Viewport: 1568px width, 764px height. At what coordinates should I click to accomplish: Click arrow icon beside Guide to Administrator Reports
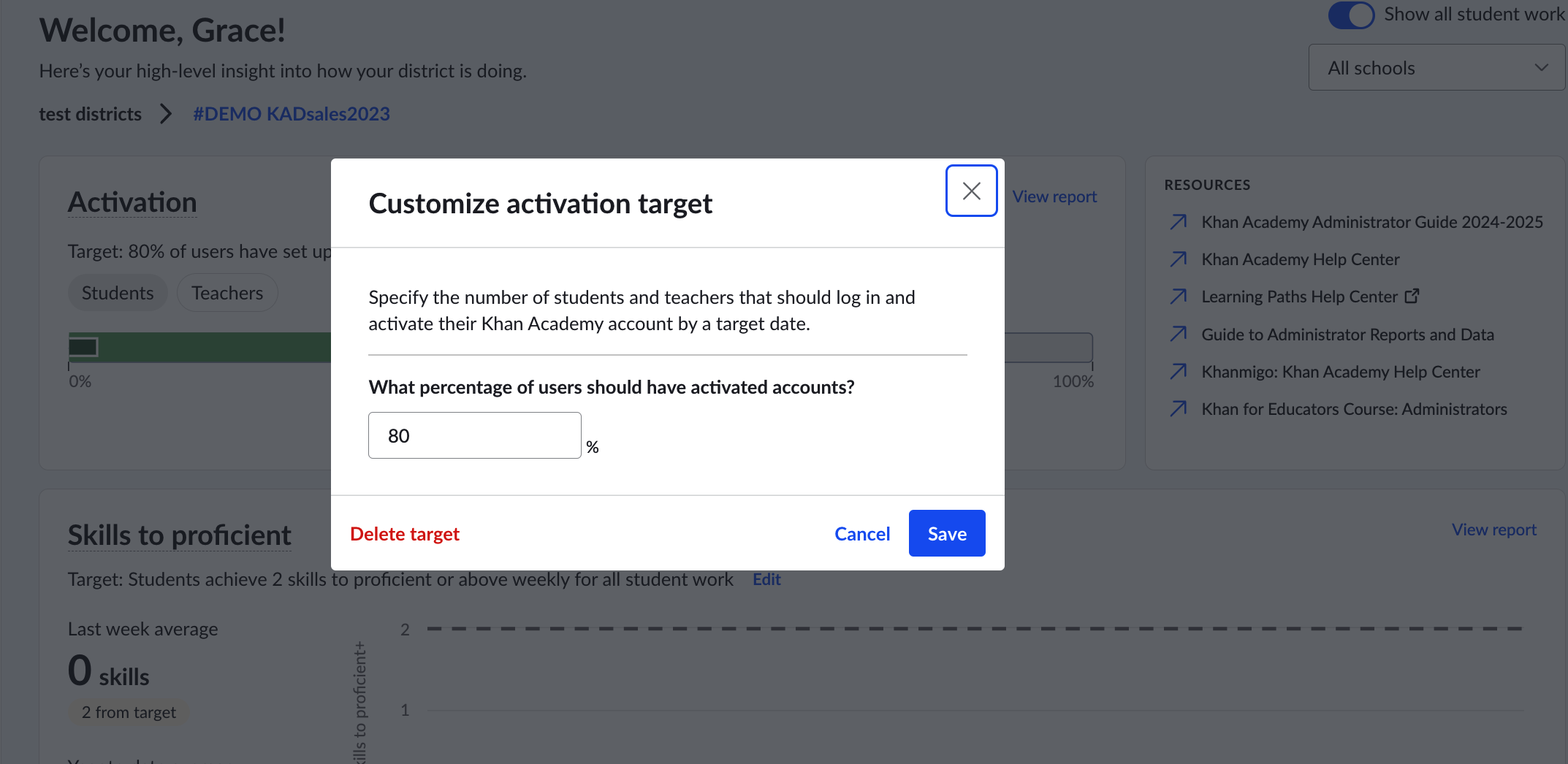[x=1178, y=335]
